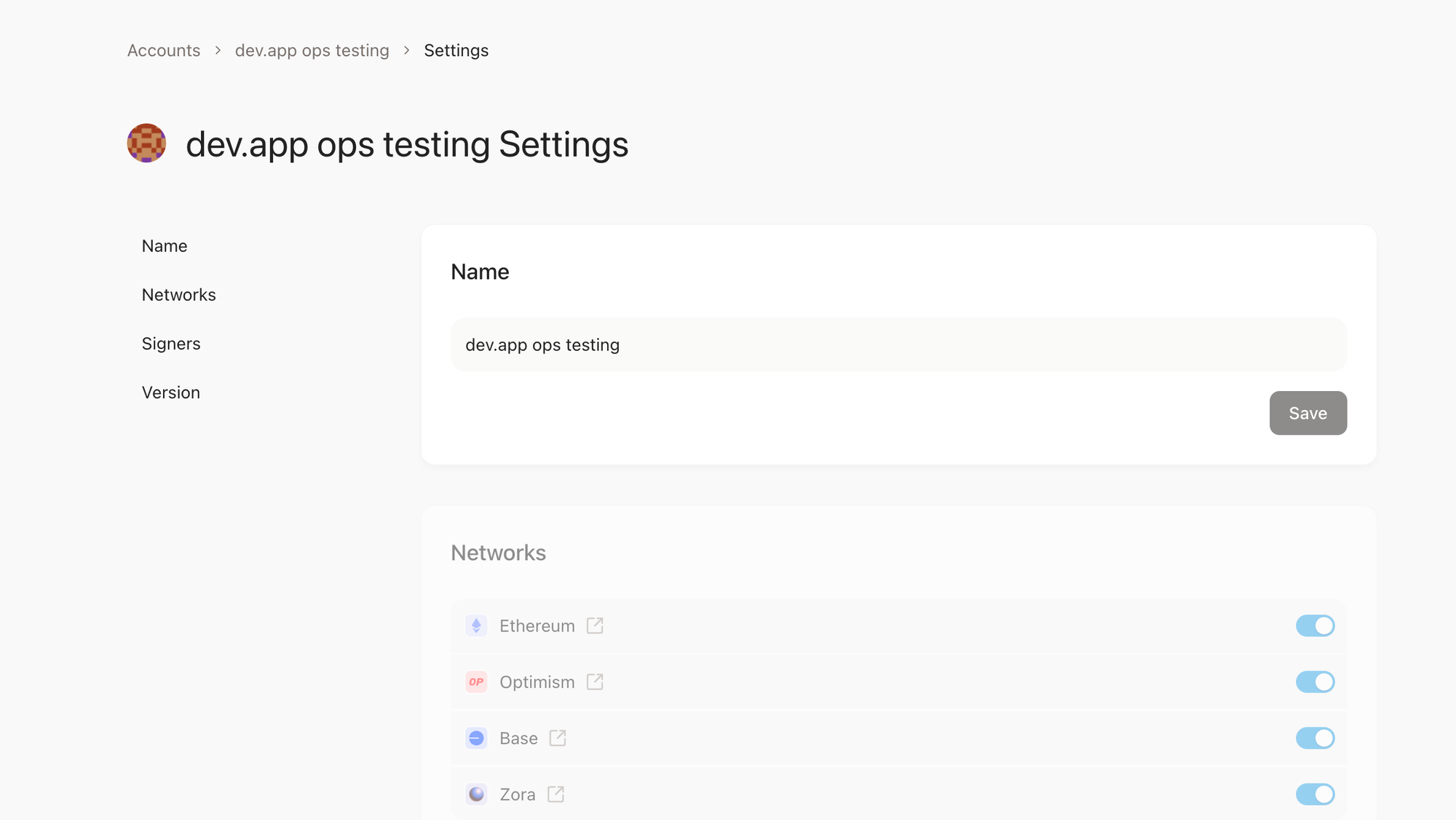Go to Name section in sidebar
The width and height of the screenshot is (1456, 820).
[165, 246]
